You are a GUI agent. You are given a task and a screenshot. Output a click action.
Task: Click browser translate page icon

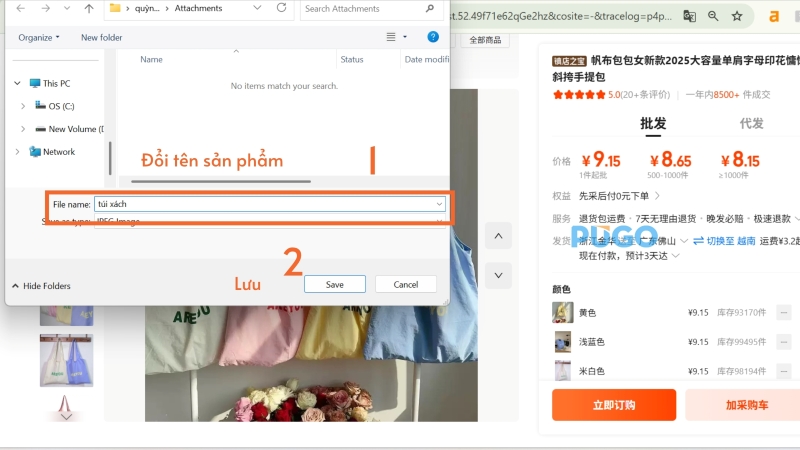point(689,16)
